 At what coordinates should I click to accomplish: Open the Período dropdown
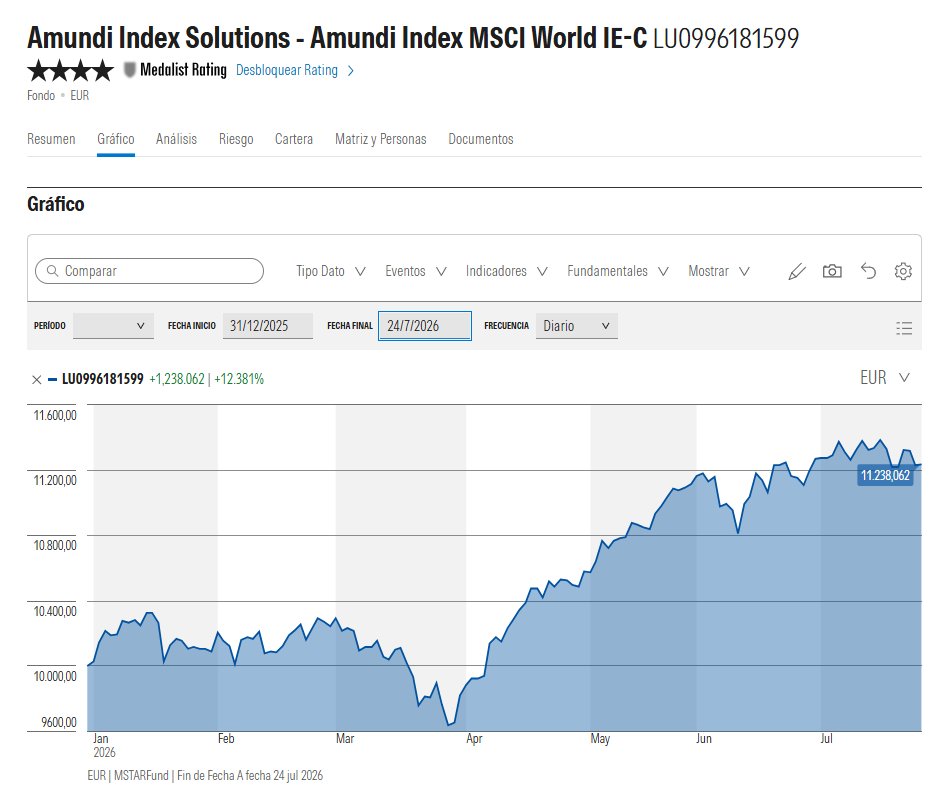click(113, 326)
